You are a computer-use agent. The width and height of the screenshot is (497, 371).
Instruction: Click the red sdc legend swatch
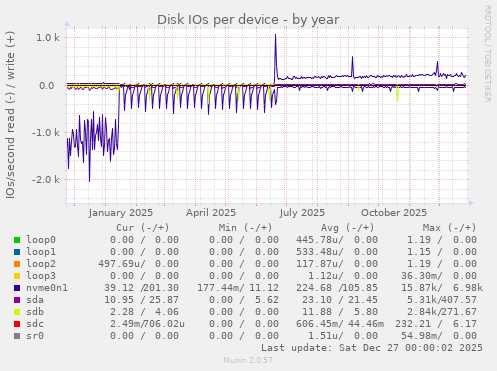(x=17, y=324)
